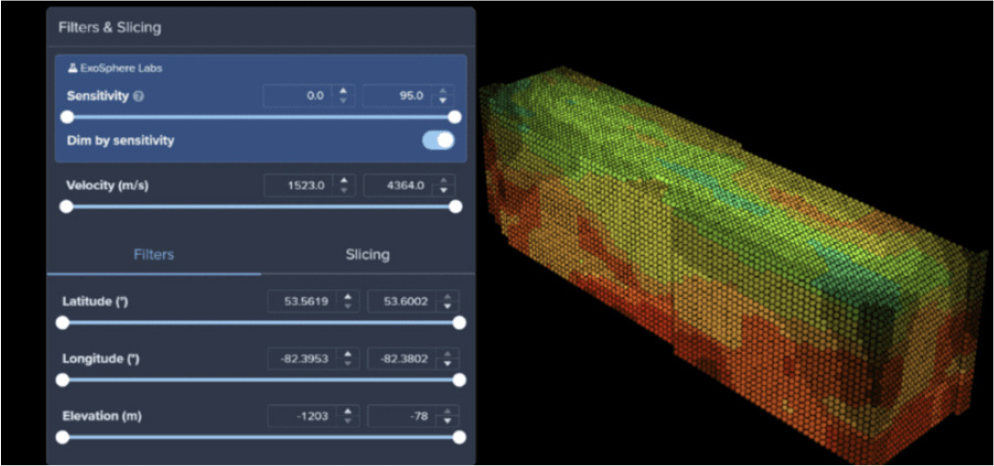
Task: Switch to the Slicing tab
Action: [x=367, y=255]
